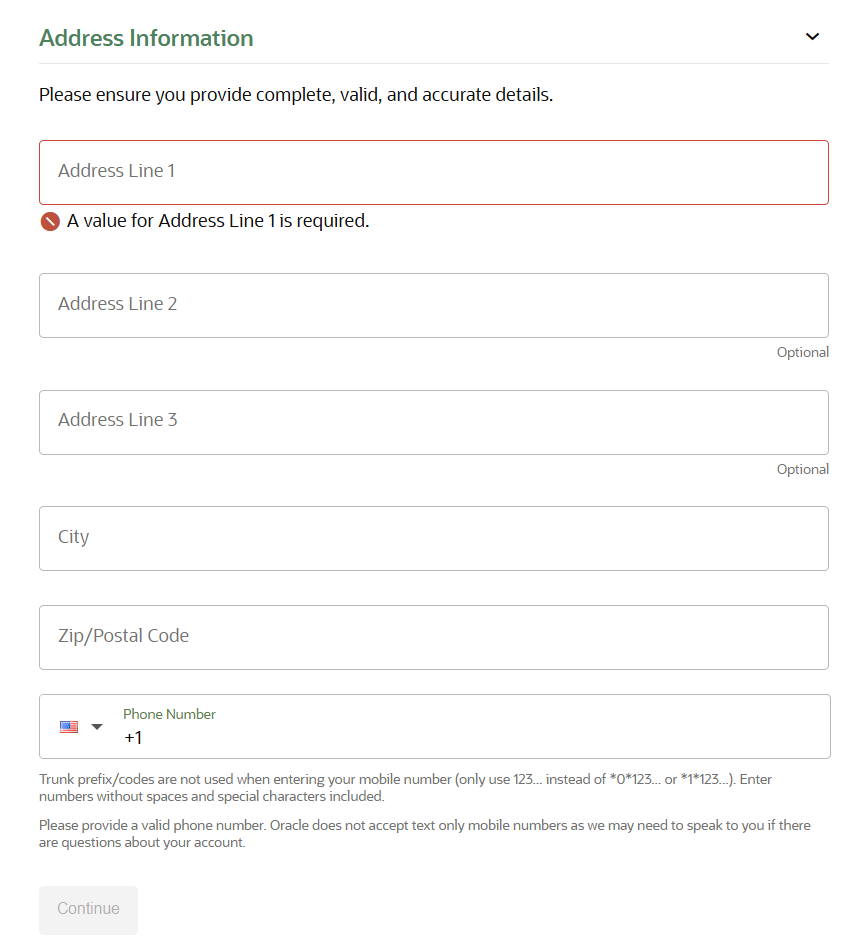Click the Optional label under Address Line 2

coord(802,352)
